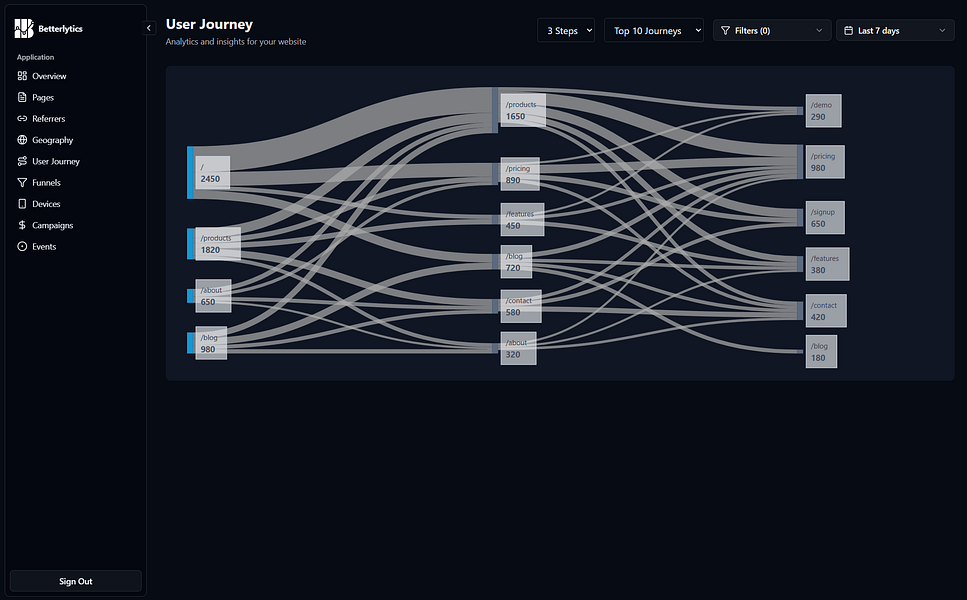The image size is (967, 600).
Task: Click the Events circle icon
Action: point(22,246)
